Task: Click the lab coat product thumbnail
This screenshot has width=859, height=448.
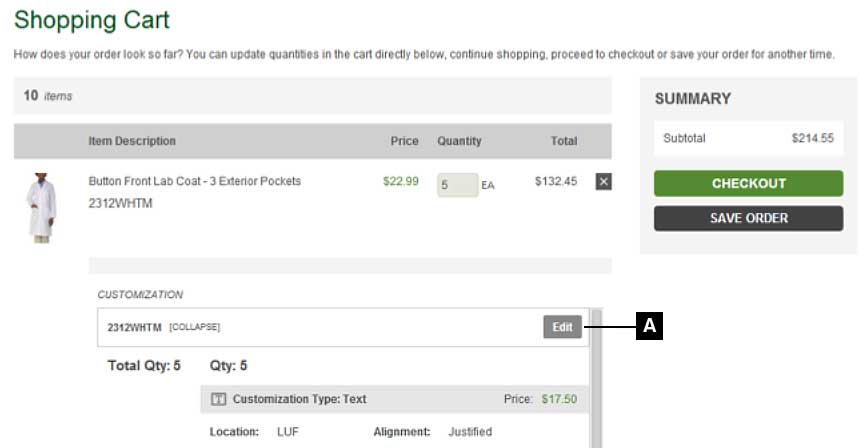Action: (41, 208)
